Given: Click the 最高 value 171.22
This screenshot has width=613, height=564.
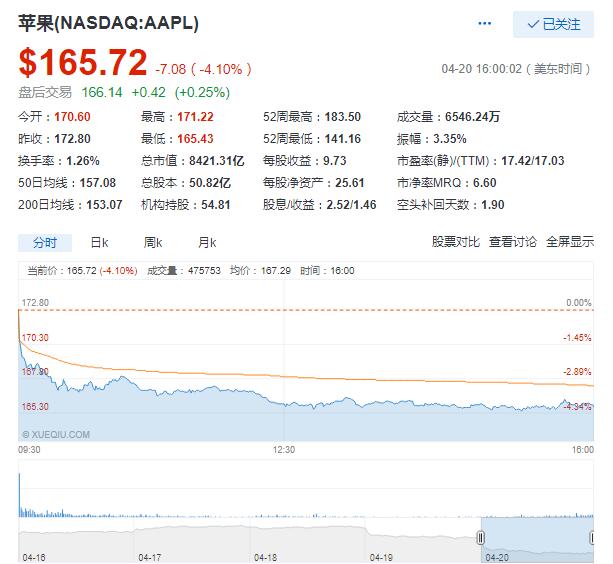Looking at the screenshot, I should [195, 117].
